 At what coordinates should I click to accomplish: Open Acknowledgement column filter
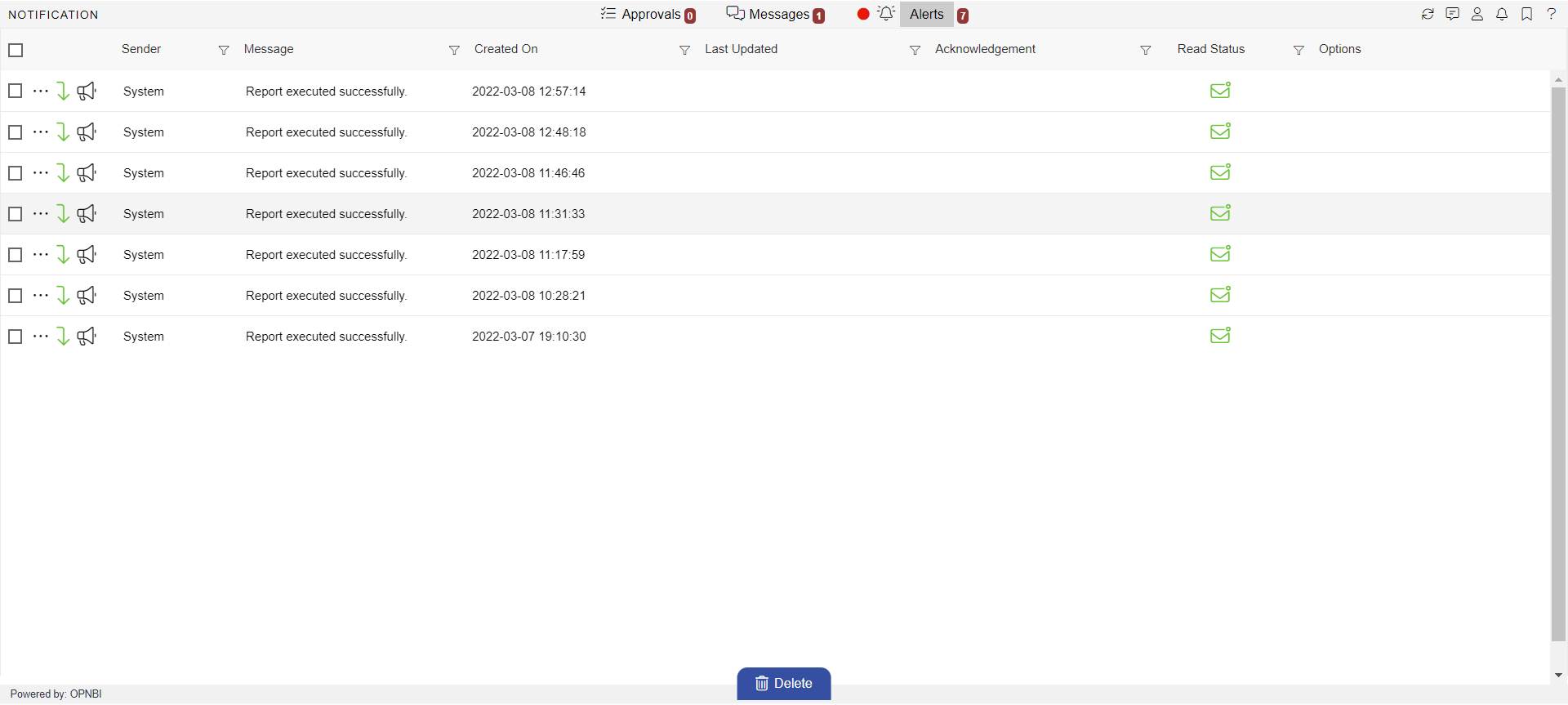pyautogui.click(x=1146, y=51)
